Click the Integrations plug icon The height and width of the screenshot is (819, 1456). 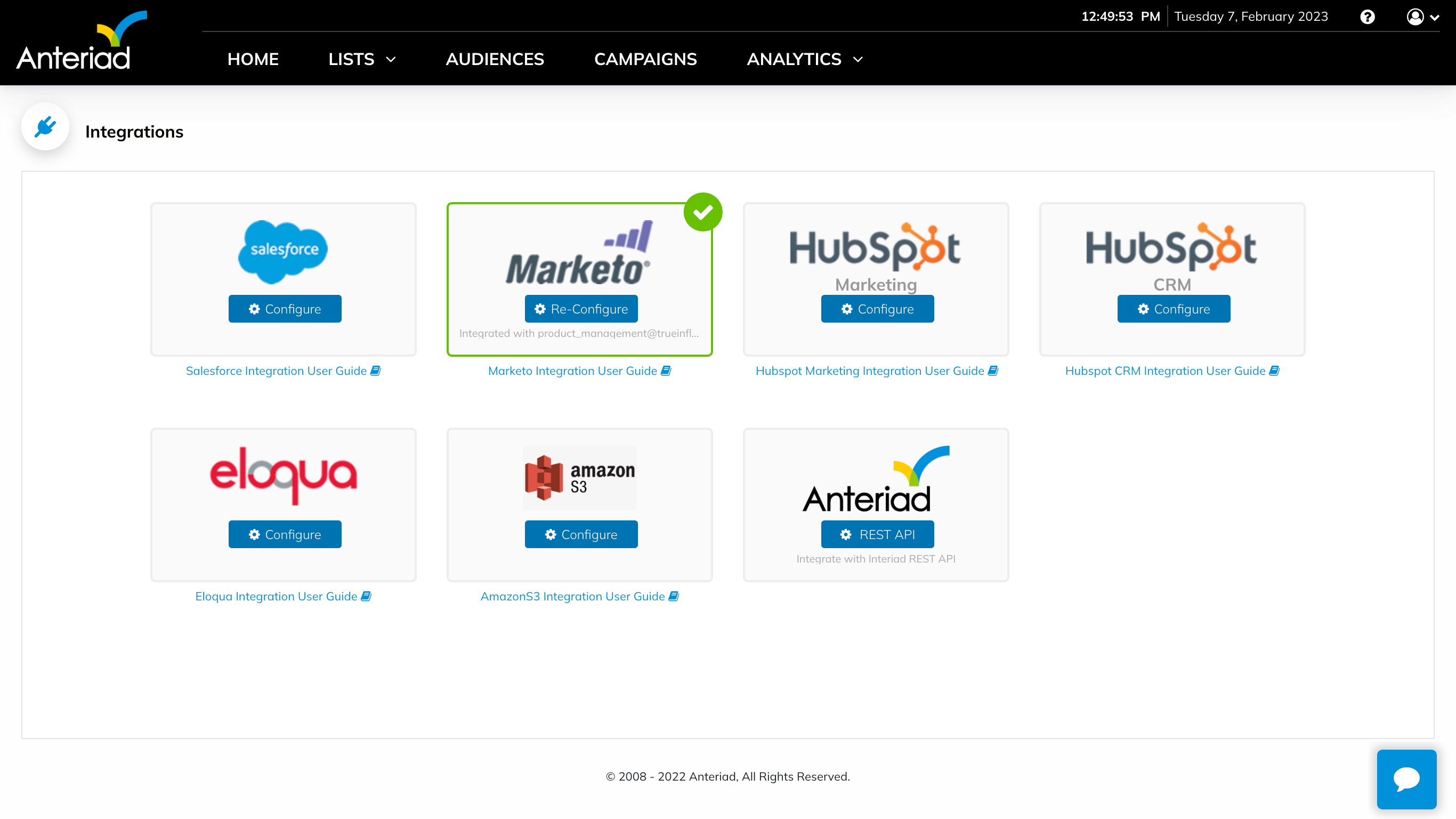click(x=45, y=127)
